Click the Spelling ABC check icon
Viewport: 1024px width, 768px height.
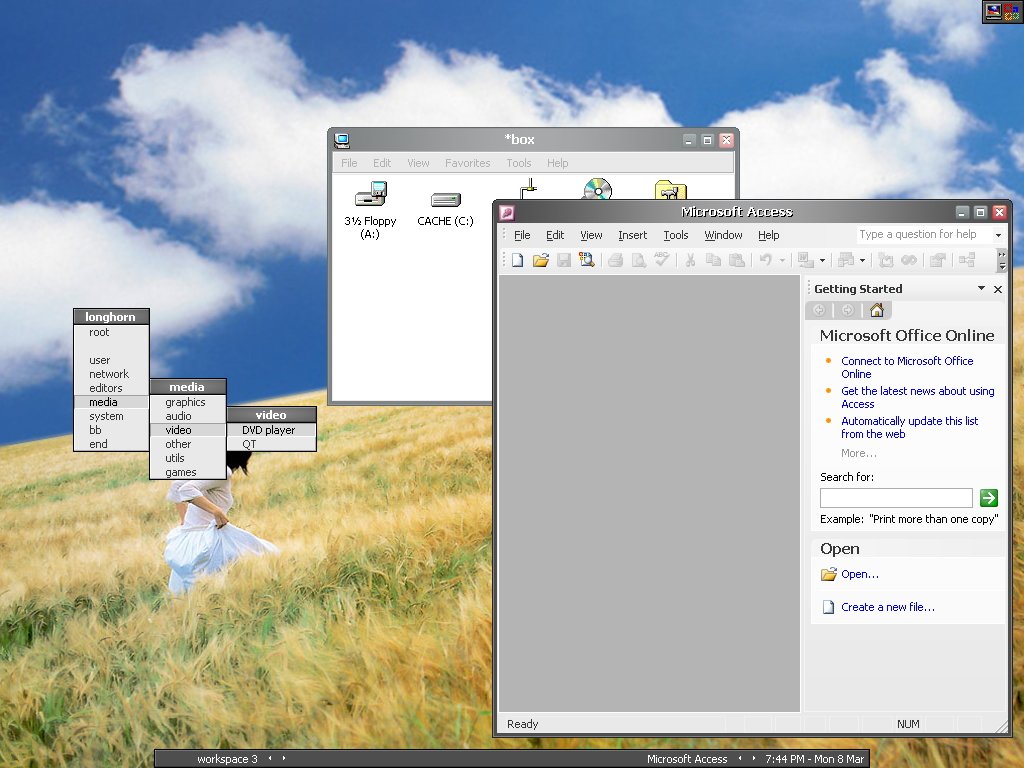pyautogui.click(x=662, y=260)
